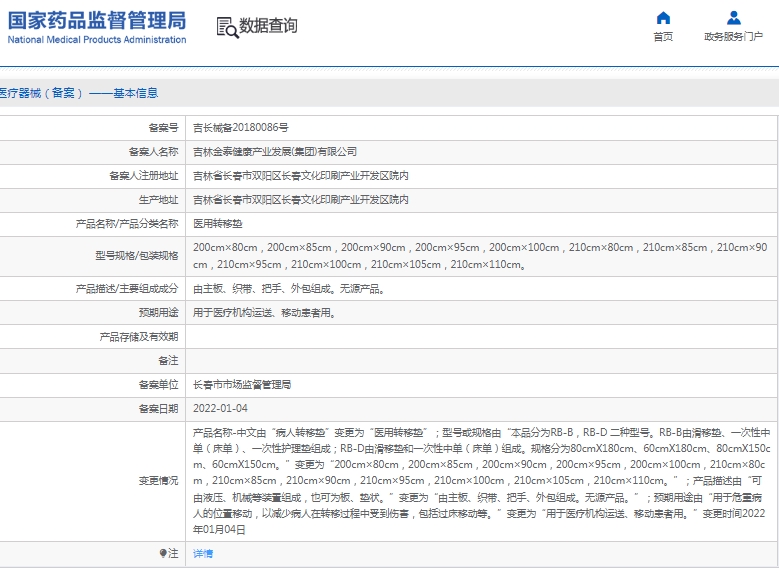The image size is (779, 573).
Task: Click the 备案日期 row label
Action: pyautogui.click(x=158, y=409)
